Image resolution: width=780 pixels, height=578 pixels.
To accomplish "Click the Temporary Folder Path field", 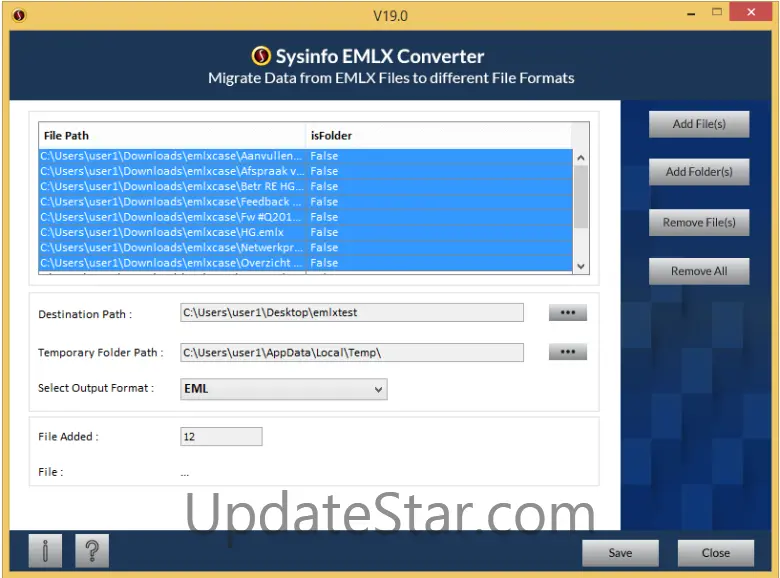I will [x=351, y=352].
